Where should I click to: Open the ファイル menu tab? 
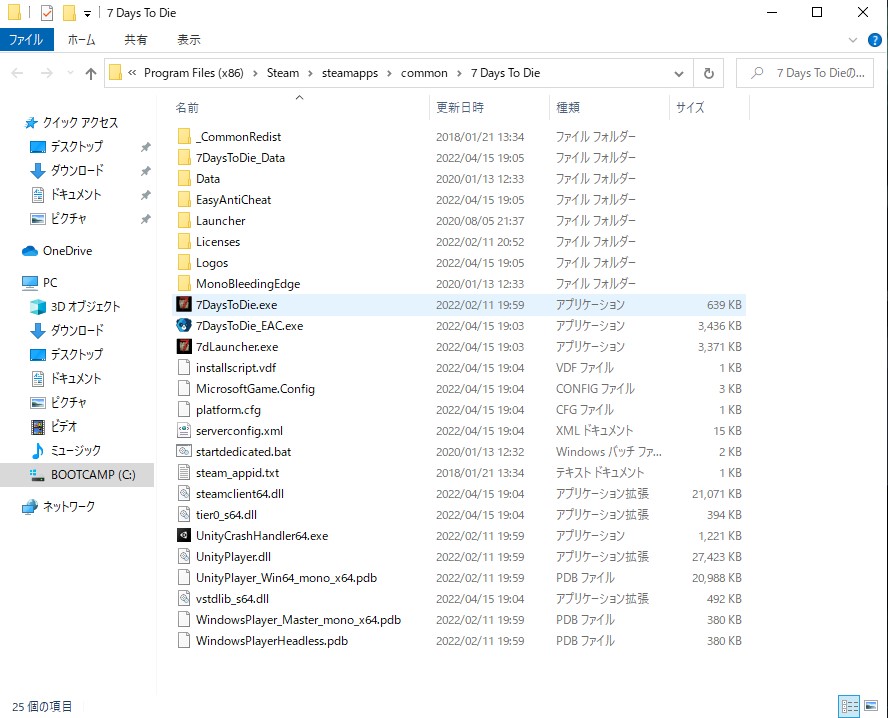[26, 40]
